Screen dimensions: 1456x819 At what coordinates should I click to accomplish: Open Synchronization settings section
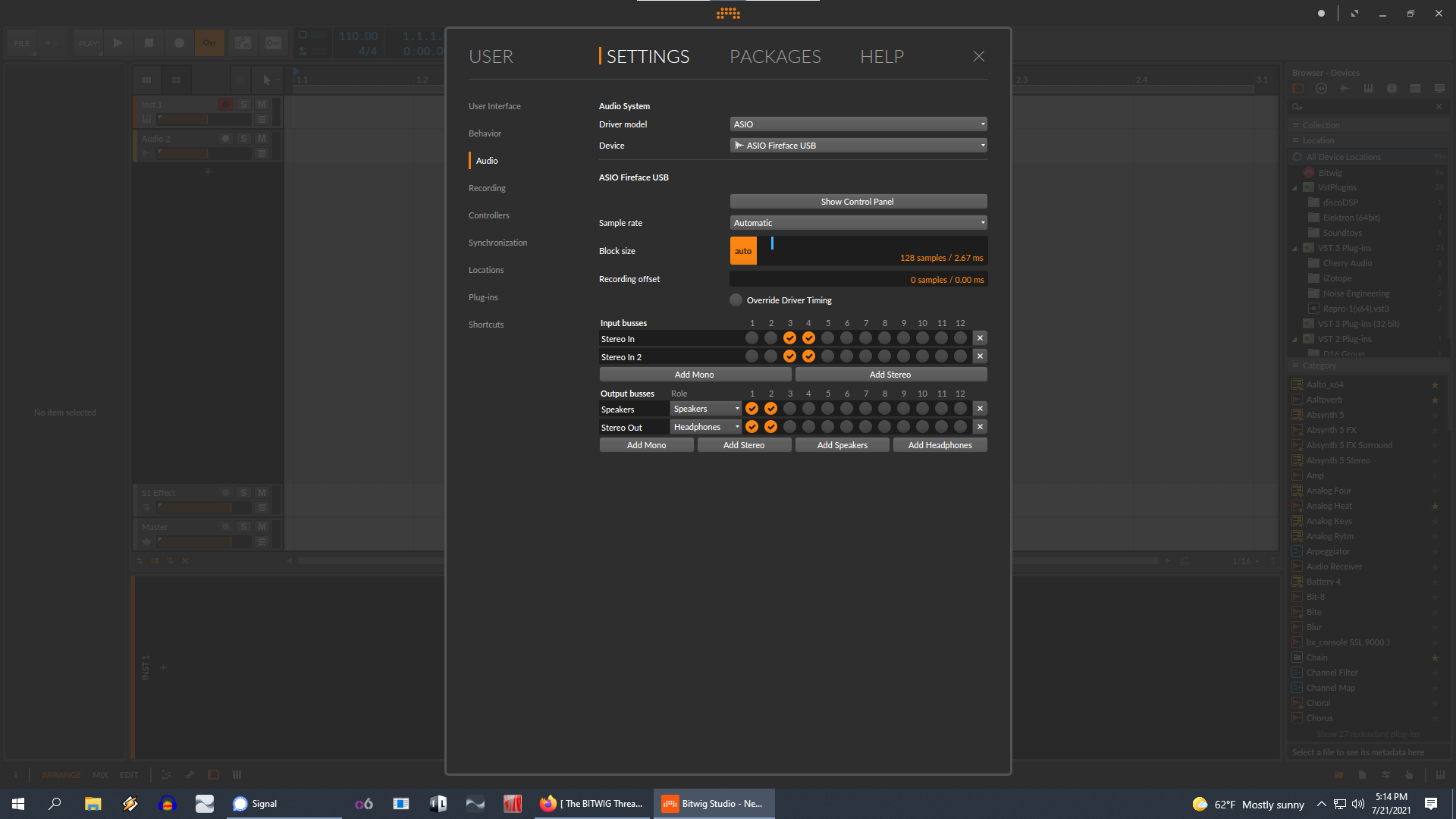tap(497, 243)
